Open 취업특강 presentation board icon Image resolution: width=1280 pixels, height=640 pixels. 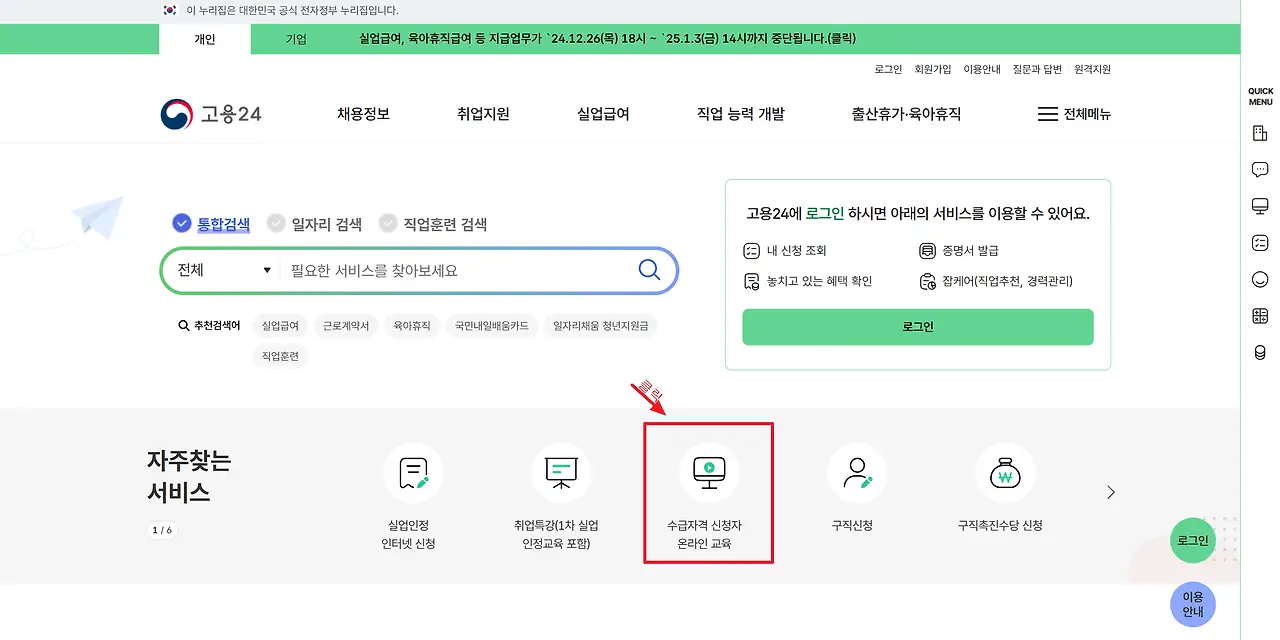point(561,473)
